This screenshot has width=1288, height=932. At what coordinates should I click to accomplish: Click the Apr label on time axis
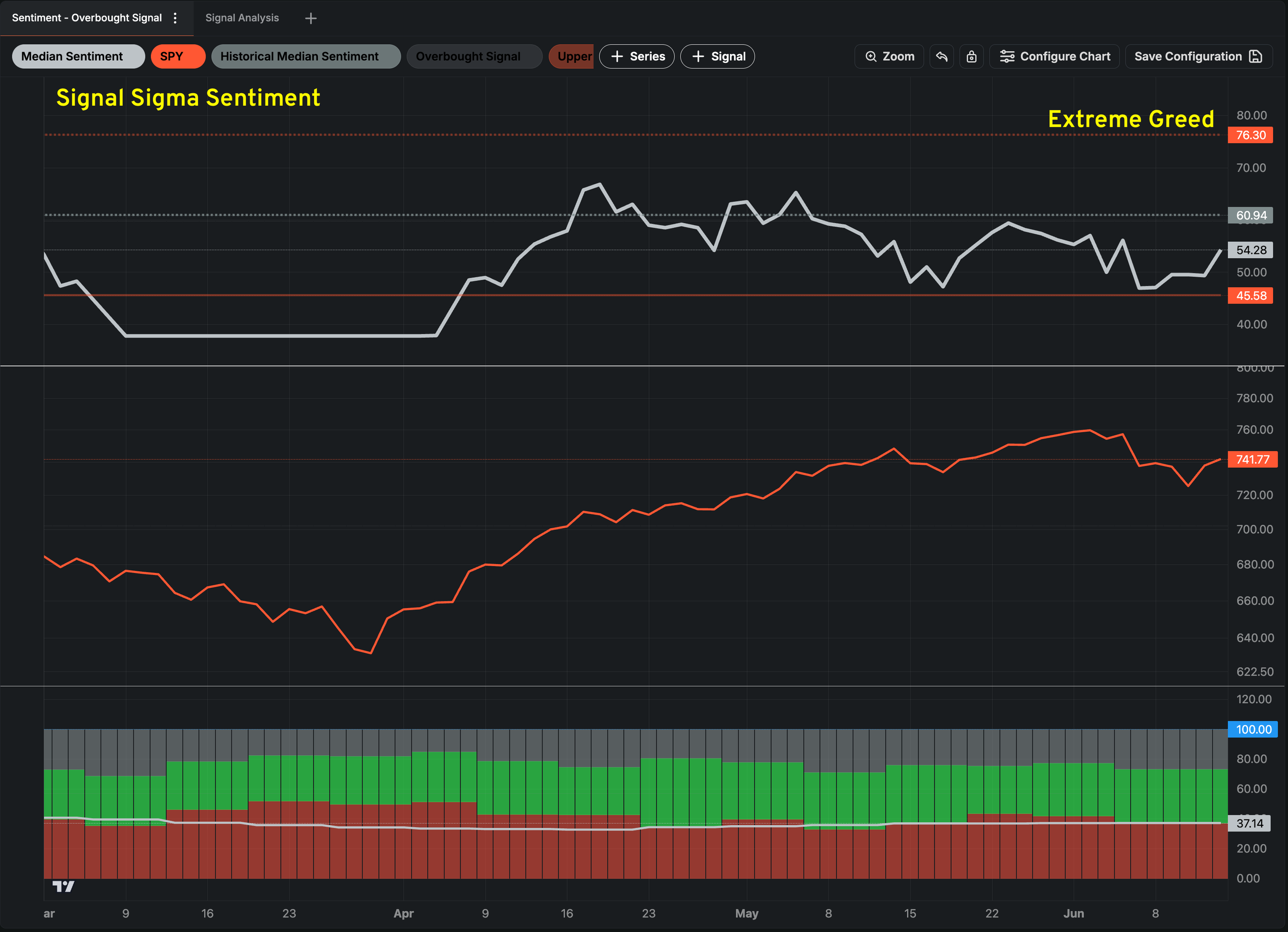coord(404,913)
